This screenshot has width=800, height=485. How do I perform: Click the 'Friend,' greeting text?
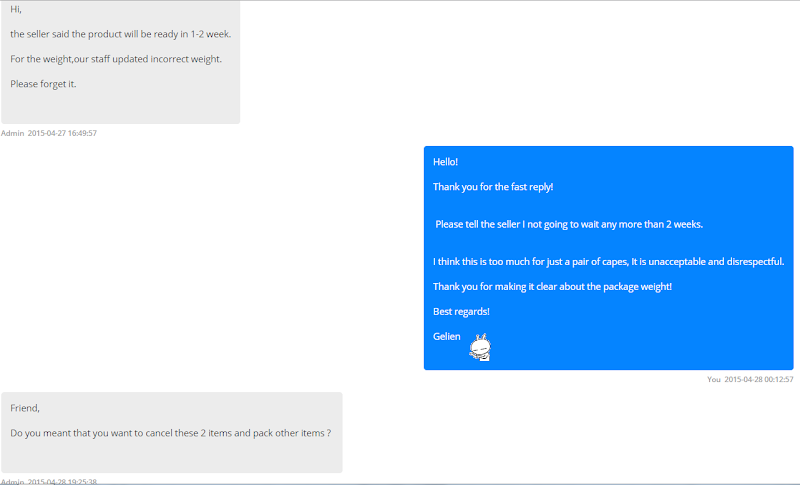tap(25, 408)
